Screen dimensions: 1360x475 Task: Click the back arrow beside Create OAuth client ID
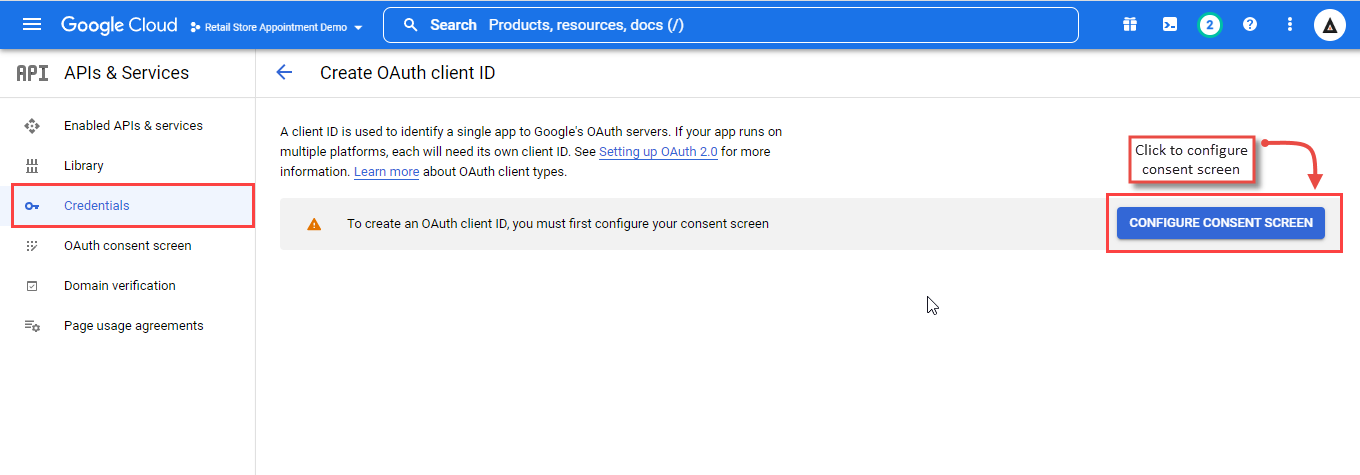(284, 72)
